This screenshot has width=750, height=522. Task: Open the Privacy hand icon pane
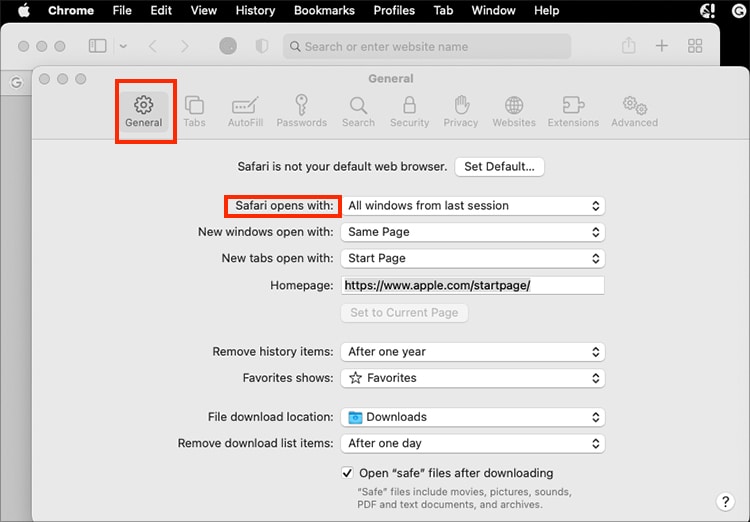click(x=461, y=111)
